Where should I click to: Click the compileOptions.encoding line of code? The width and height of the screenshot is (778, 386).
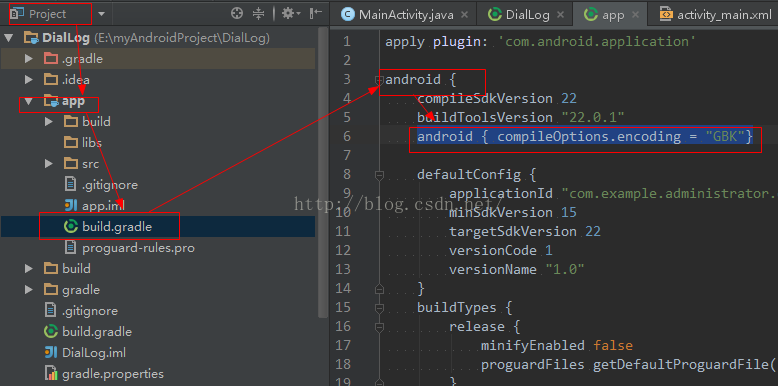pos(585,136)
